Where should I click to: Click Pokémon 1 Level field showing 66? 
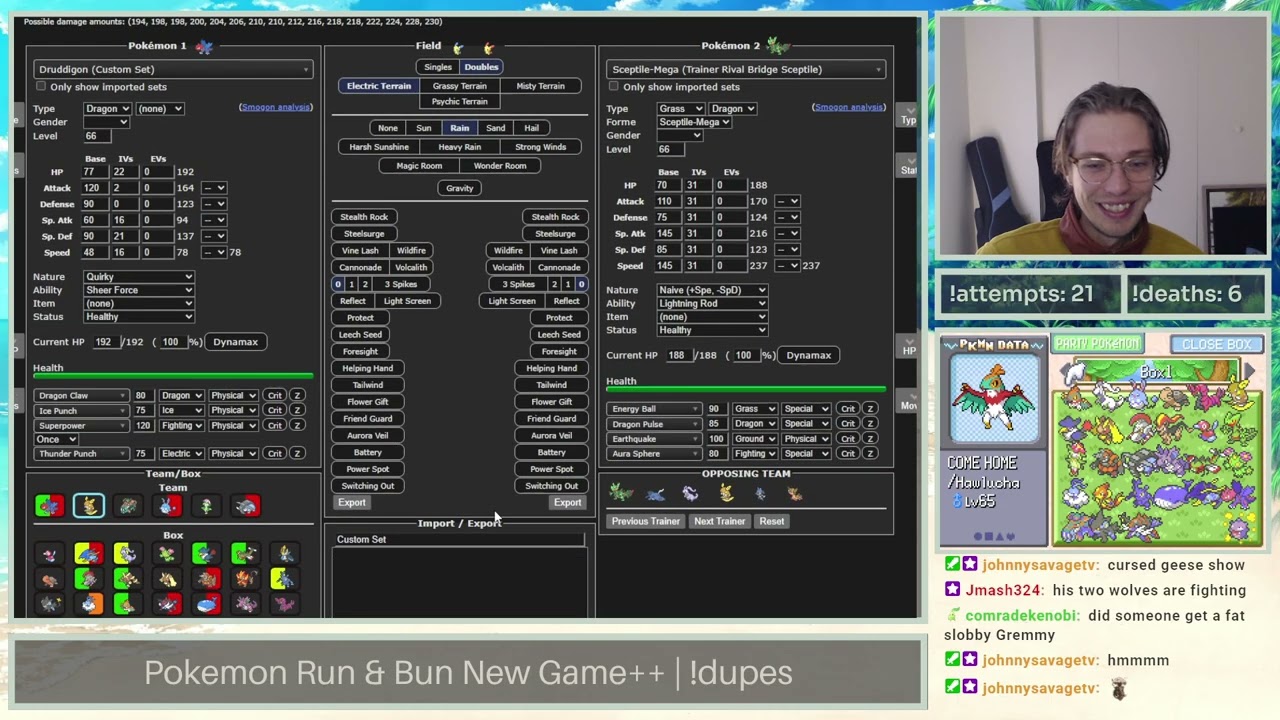pos(97,136)
